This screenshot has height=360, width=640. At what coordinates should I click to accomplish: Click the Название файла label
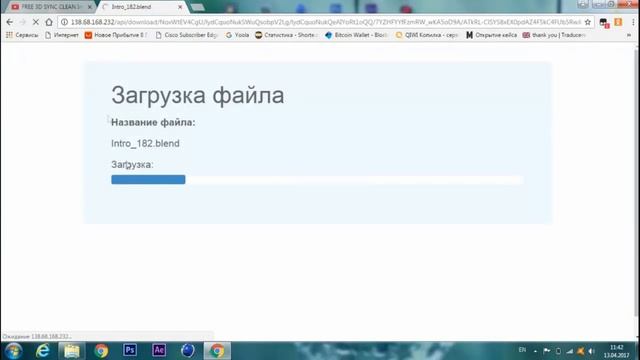(x=153, y=122)
